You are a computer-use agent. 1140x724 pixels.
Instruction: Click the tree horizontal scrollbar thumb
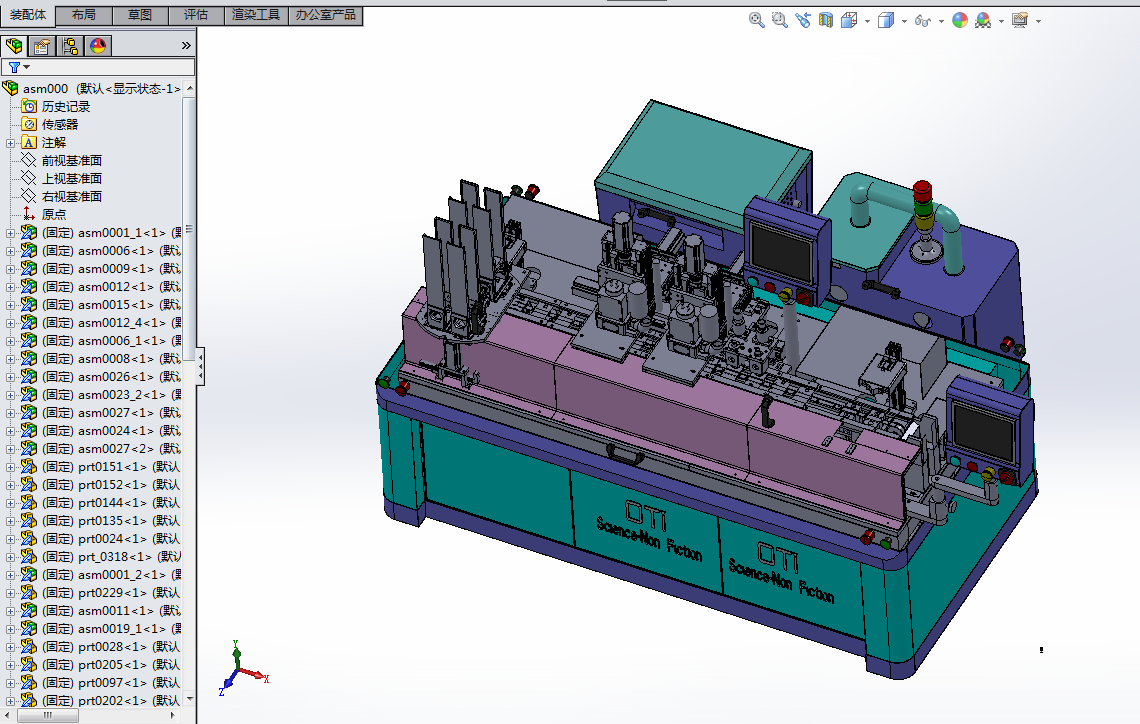coord(48,715)
